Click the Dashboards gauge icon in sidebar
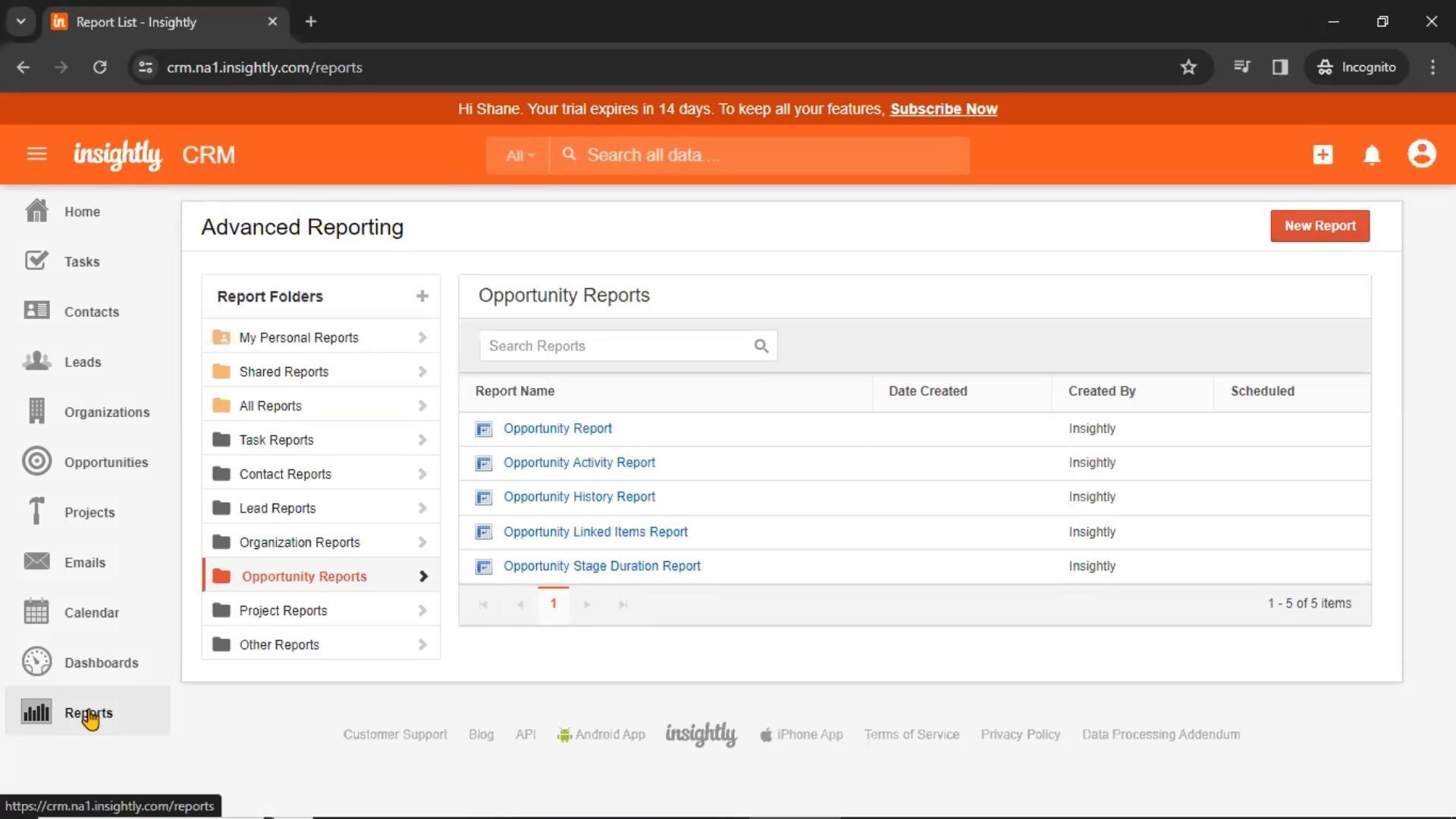This screenshot has width=1456, height=819. click(x=36, y=662)
